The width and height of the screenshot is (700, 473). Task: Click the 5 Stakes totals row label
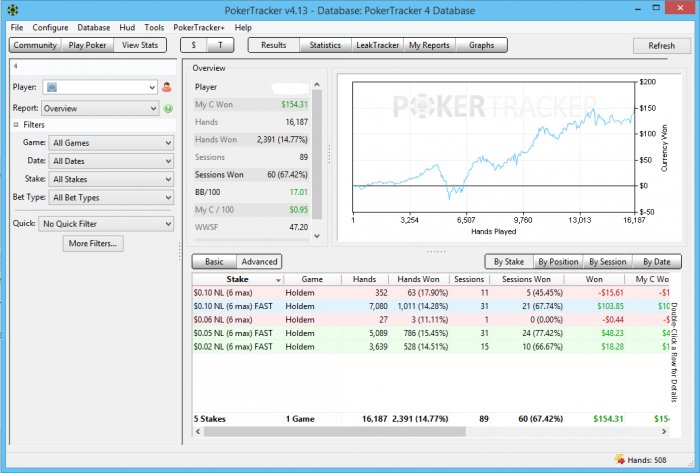(209, 419)
